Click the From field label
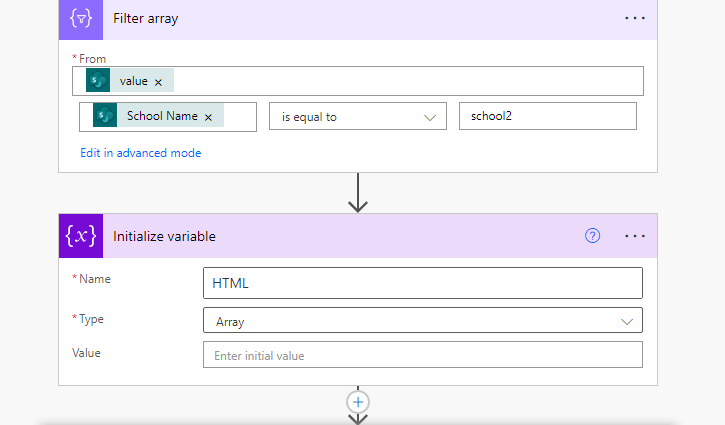The image size is (725, 425). (92, 59)
